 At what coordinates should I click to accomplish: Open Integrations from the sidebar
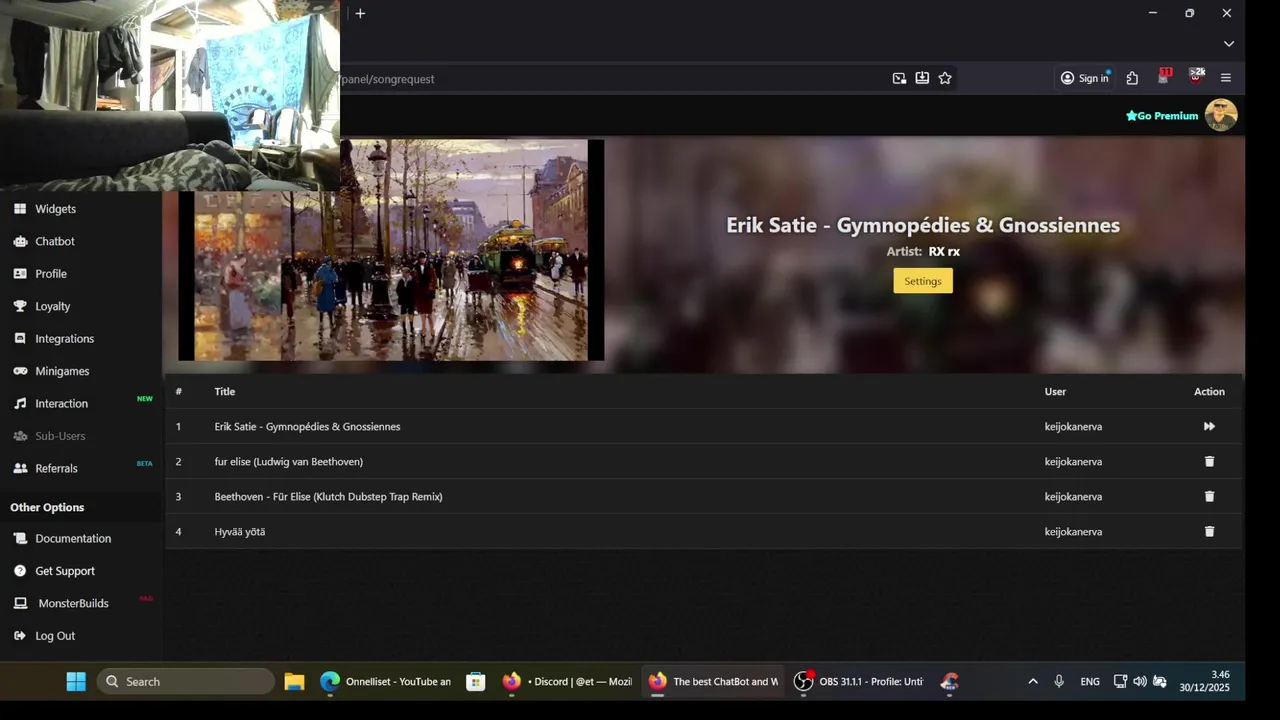tap(64, 339)
